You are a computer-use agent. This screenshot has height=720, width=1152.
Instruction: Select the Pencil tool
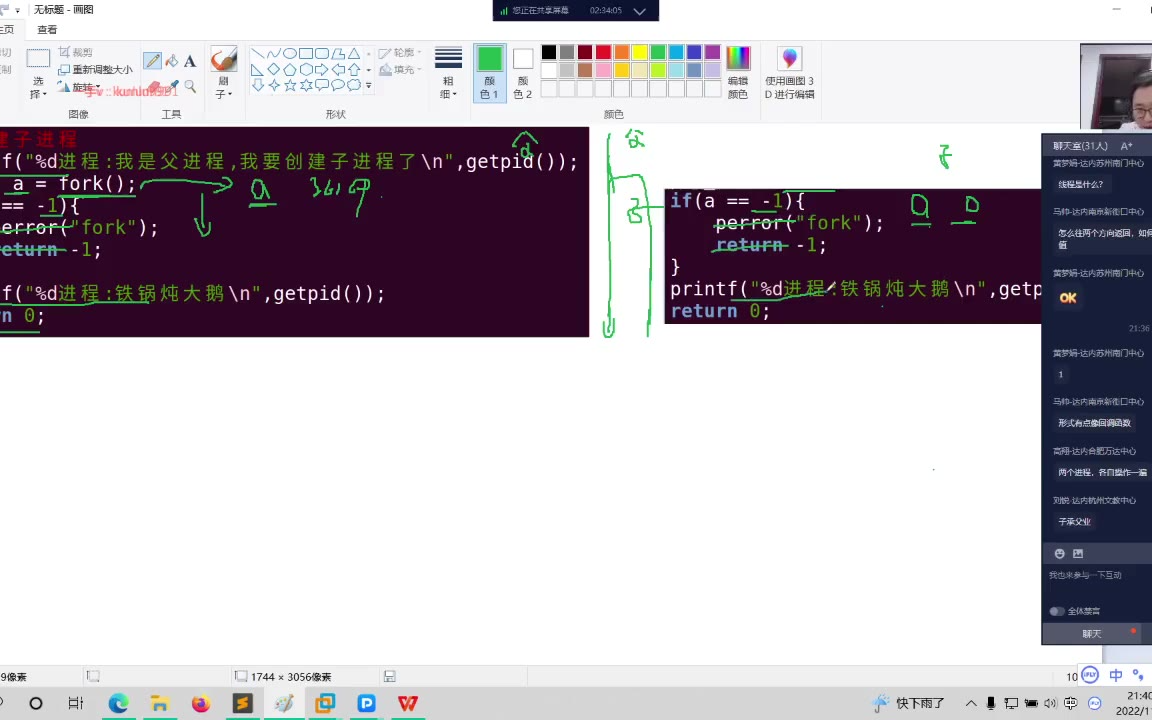[x=152, y=61]
